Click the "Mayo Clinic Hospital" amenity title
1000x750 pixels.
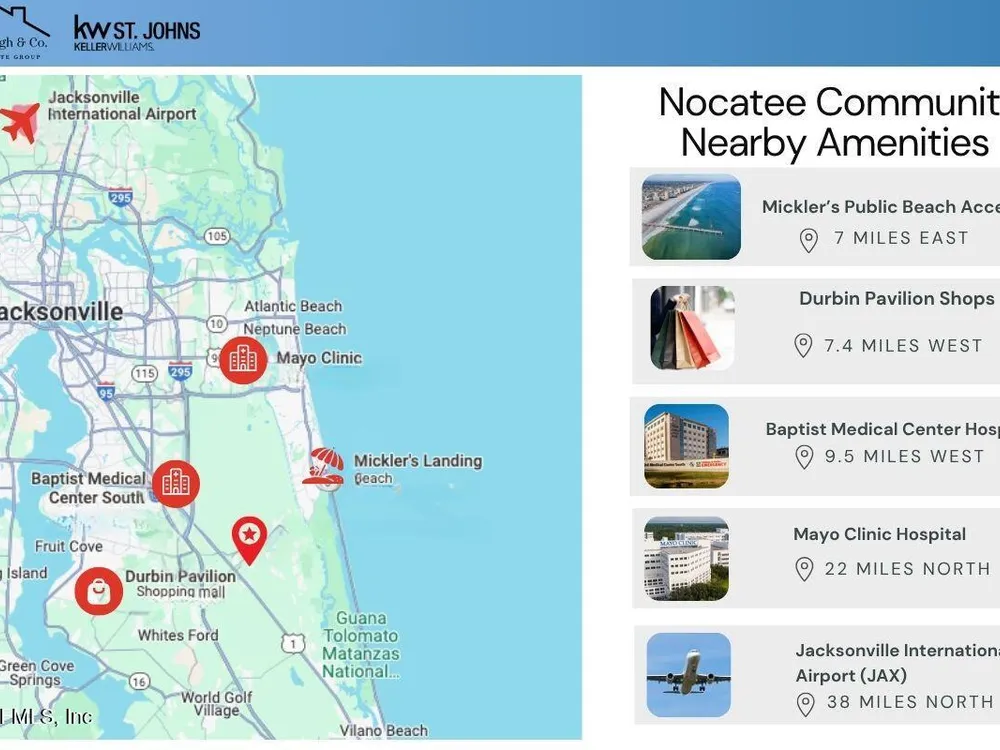click(879, 534)
